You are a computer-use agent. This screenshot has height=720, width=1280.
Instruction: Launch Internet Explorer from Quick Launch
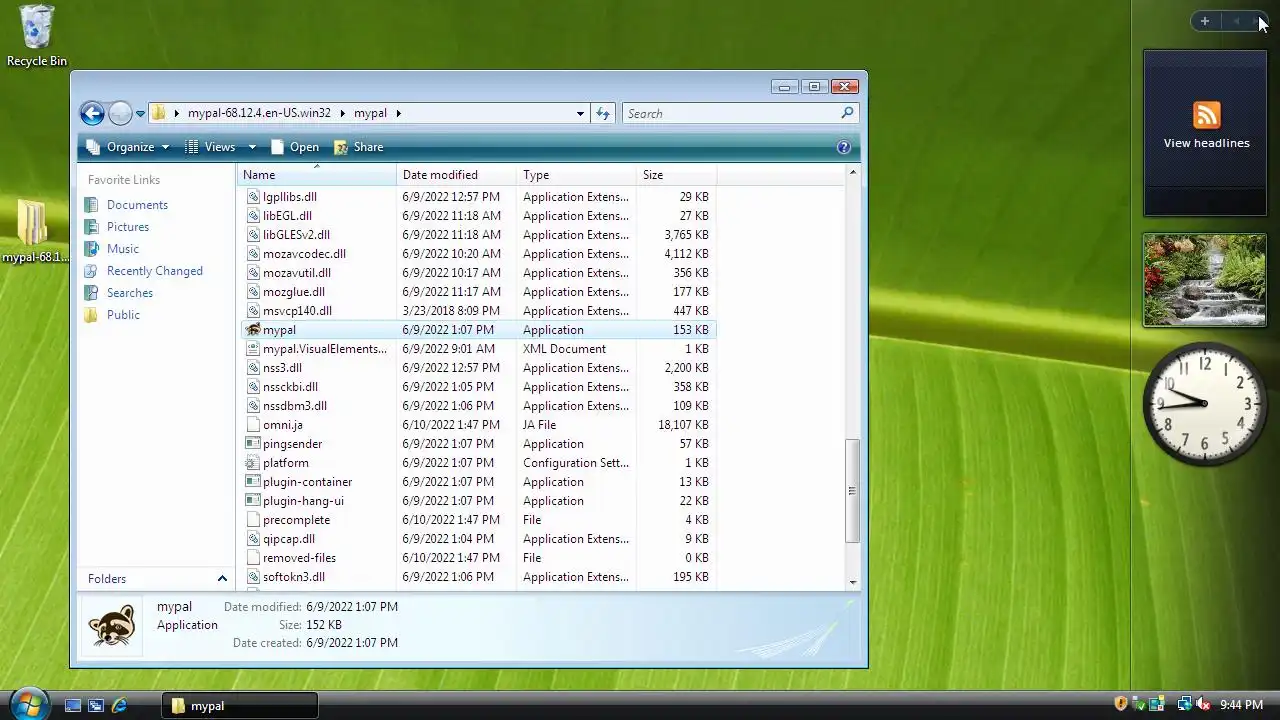[x=119, y=705]
